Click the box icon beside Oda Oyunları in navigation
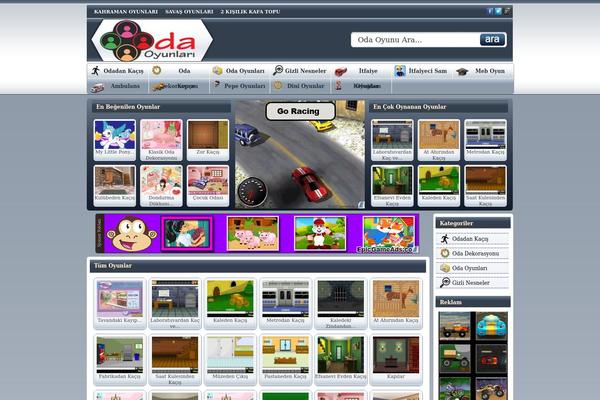Screen dimensions: 600x400 point(217,70)
